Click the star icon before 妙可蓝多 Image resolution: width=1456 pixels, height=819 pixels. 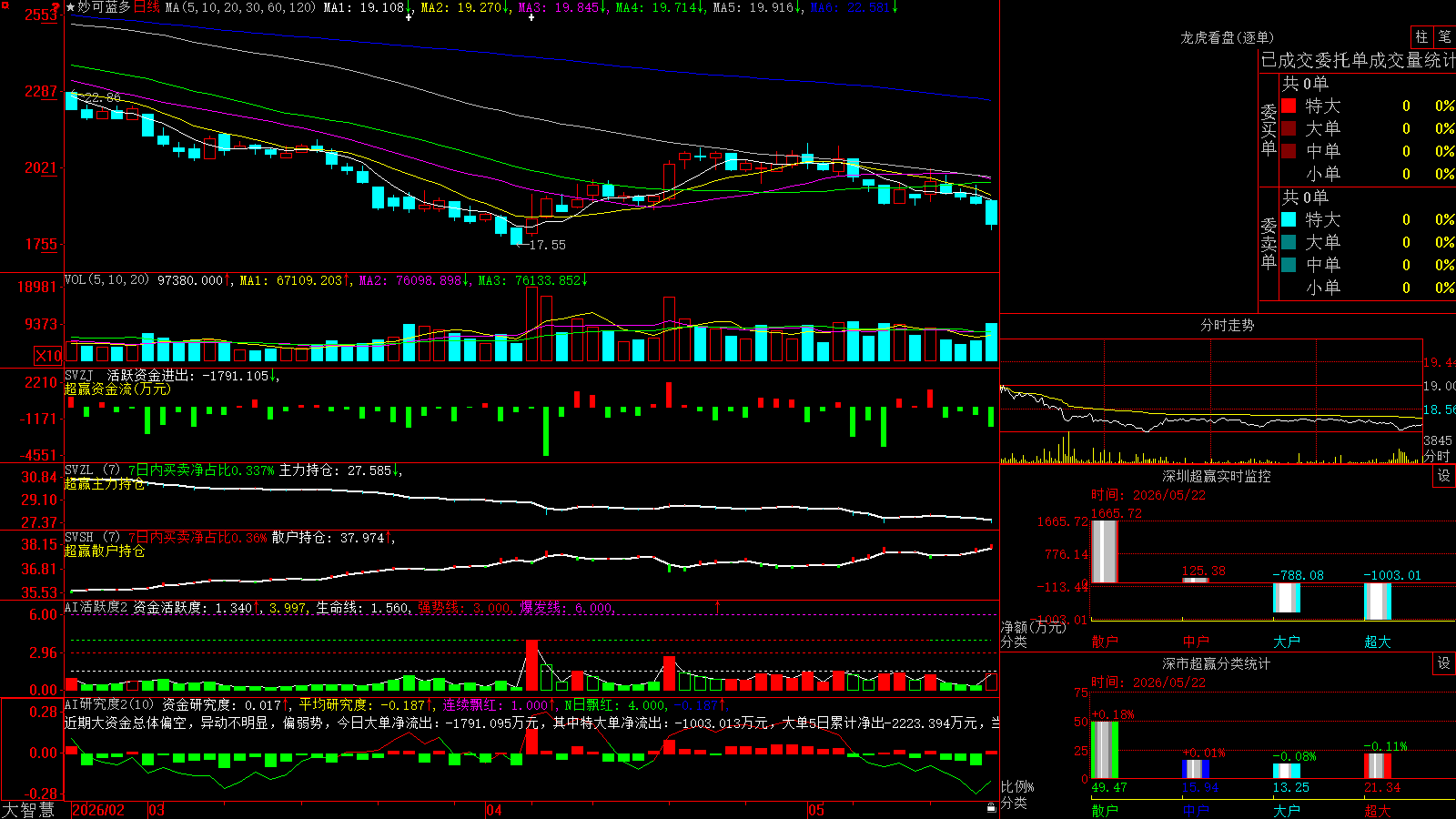71,7
